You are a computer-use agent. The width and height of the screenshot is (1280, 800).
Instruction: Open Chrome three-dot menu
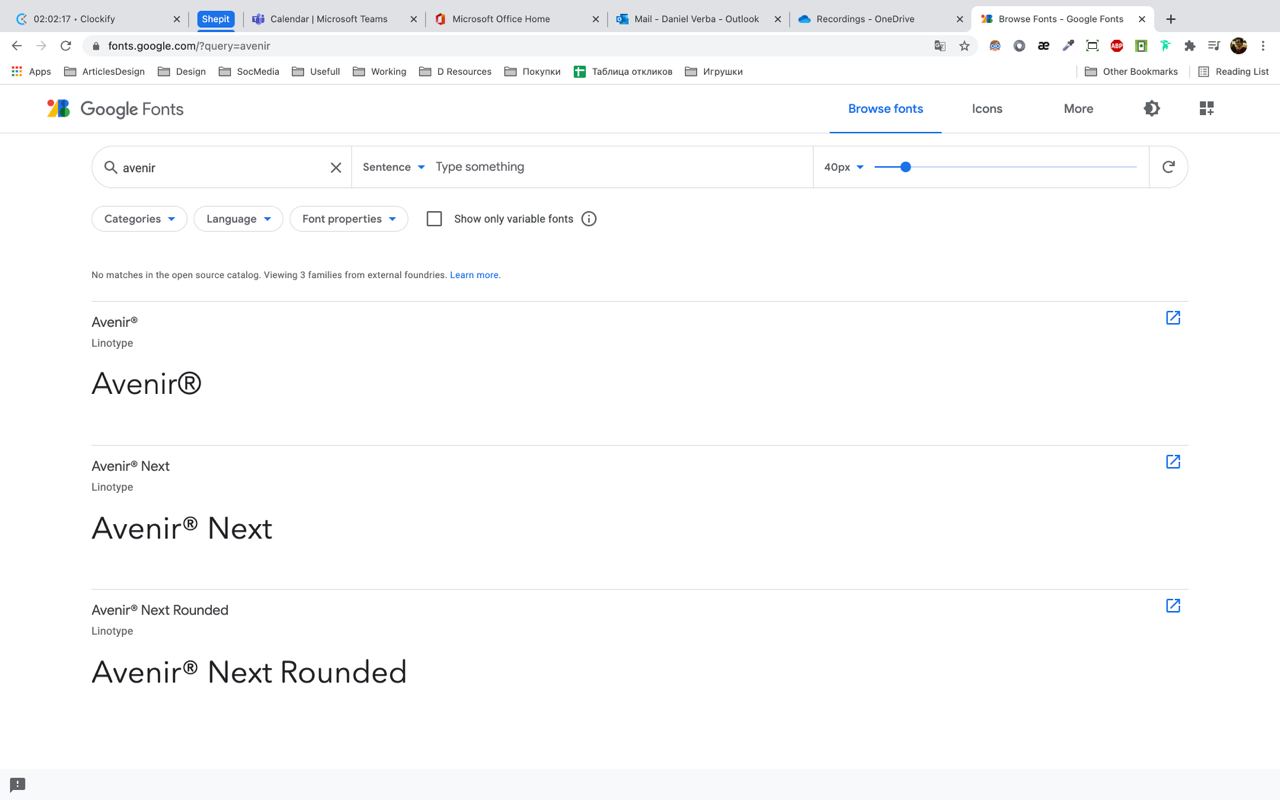[x=1264, y=46]
